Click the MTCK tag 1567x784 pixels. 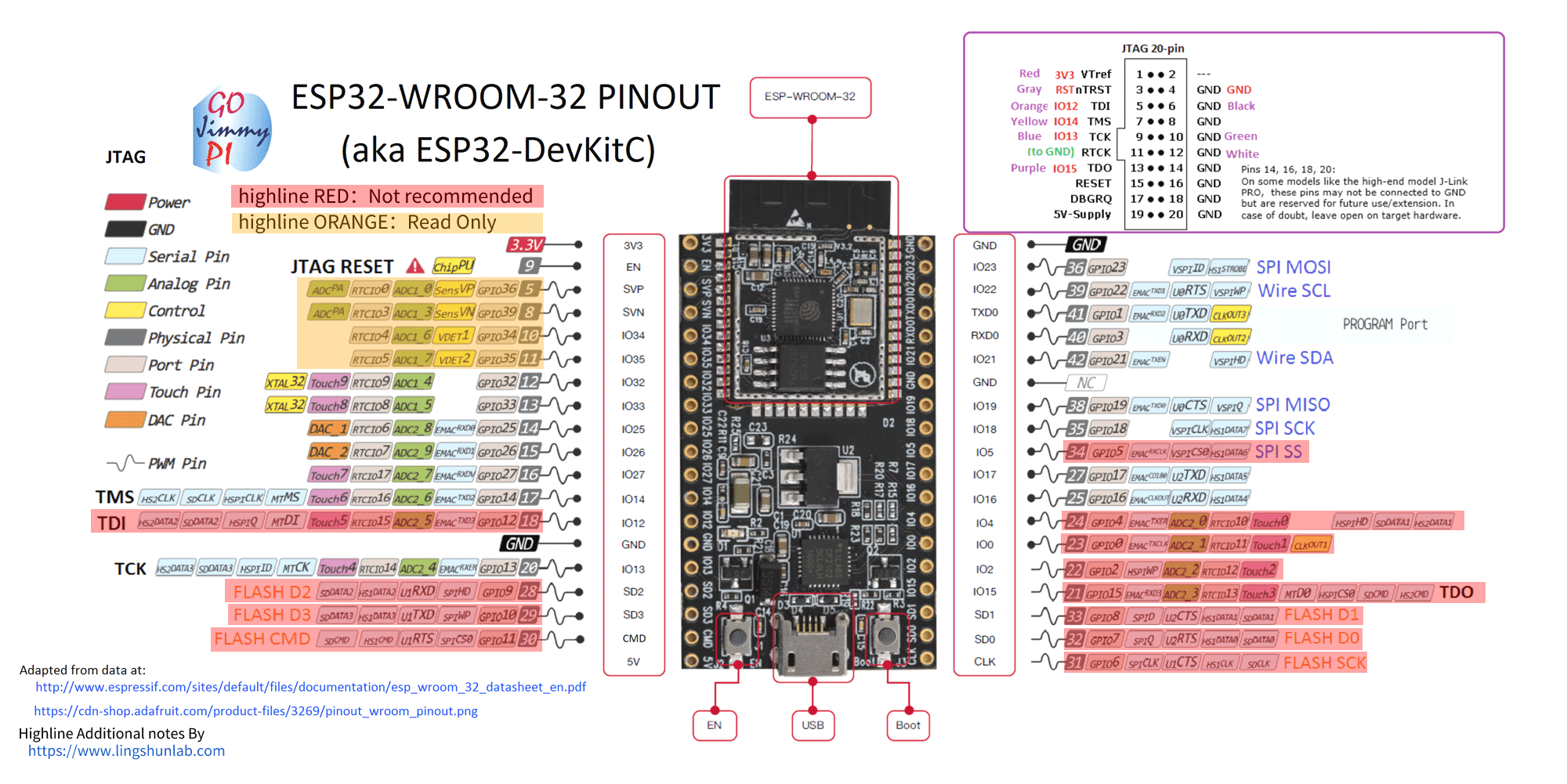coord(297,568)
